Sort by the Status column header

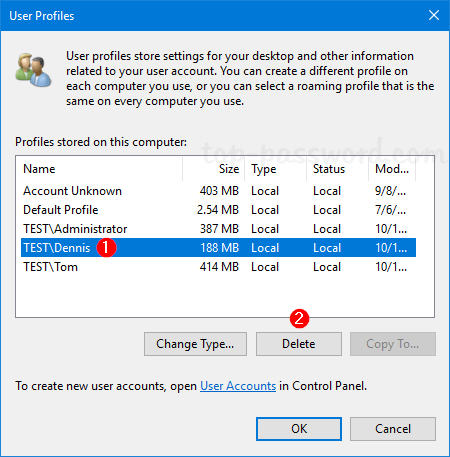(338, 169)
